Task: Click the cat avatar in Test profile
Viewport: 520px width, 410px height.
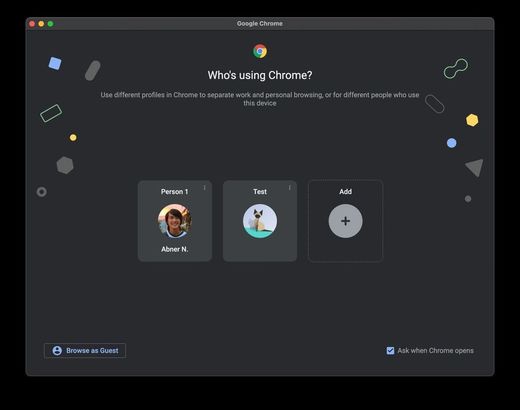Action: click(260, 221)
